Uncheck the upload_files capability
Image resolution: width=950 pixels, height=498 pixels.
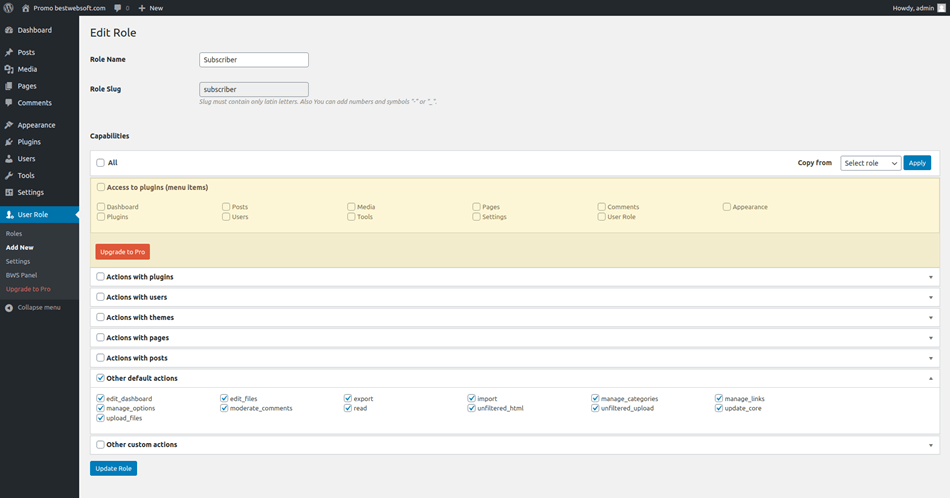coord(101,417)
